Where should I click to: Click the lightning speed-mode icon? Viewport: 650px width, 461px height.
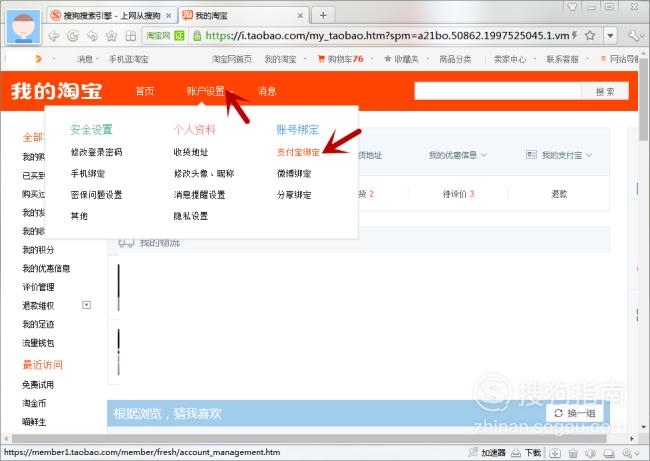point(575,36)
